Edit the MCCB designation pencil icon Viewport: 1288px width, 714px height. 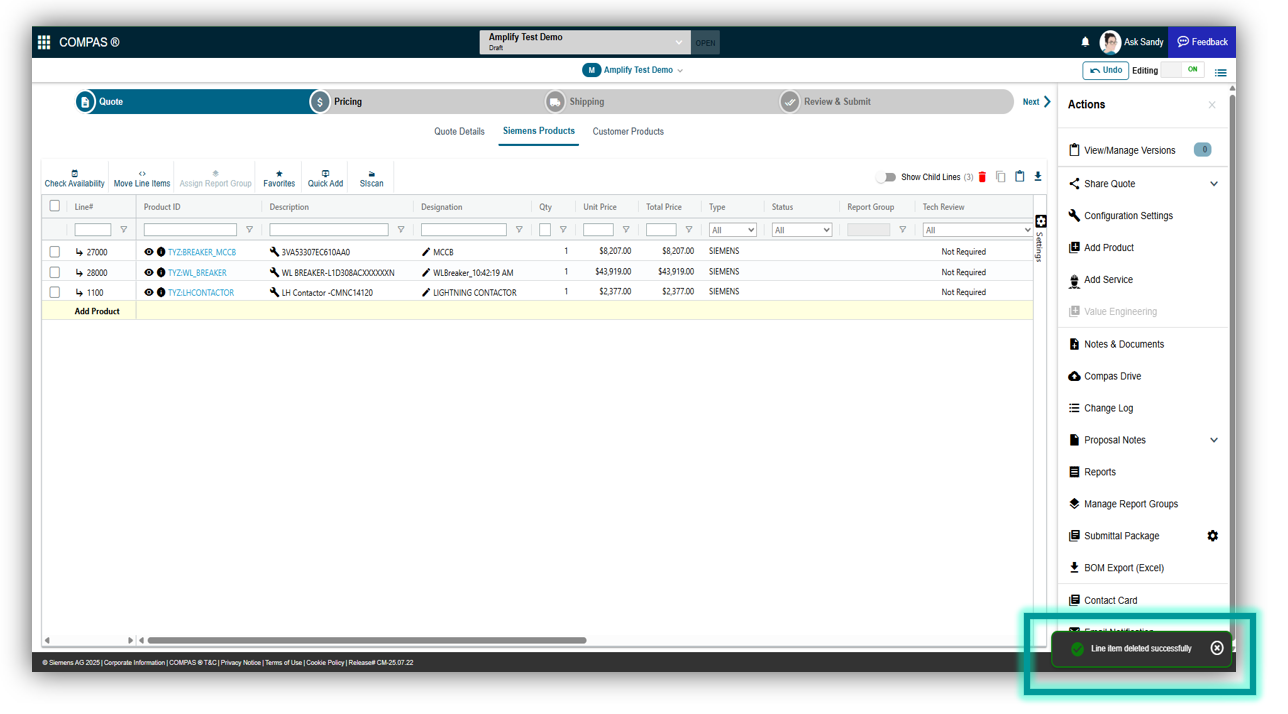426,252
